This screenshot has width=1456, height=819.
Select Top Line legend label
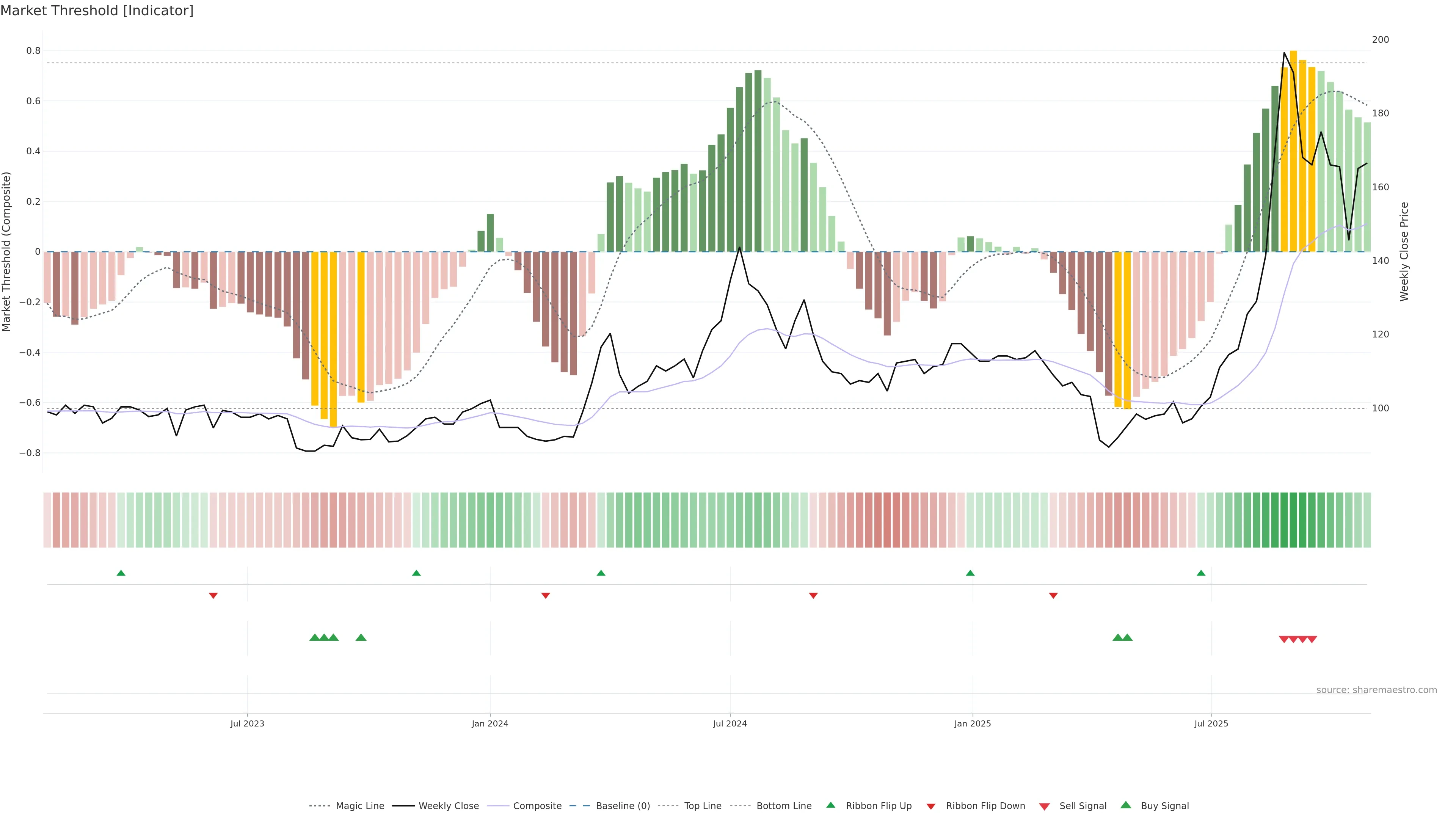pos(703,806)
